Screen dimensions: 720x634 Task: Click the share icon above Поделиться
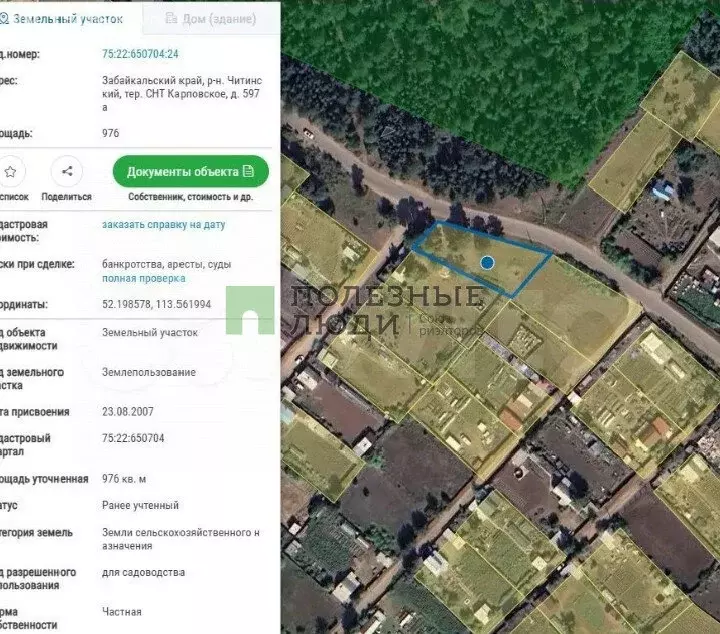[67, 172]
